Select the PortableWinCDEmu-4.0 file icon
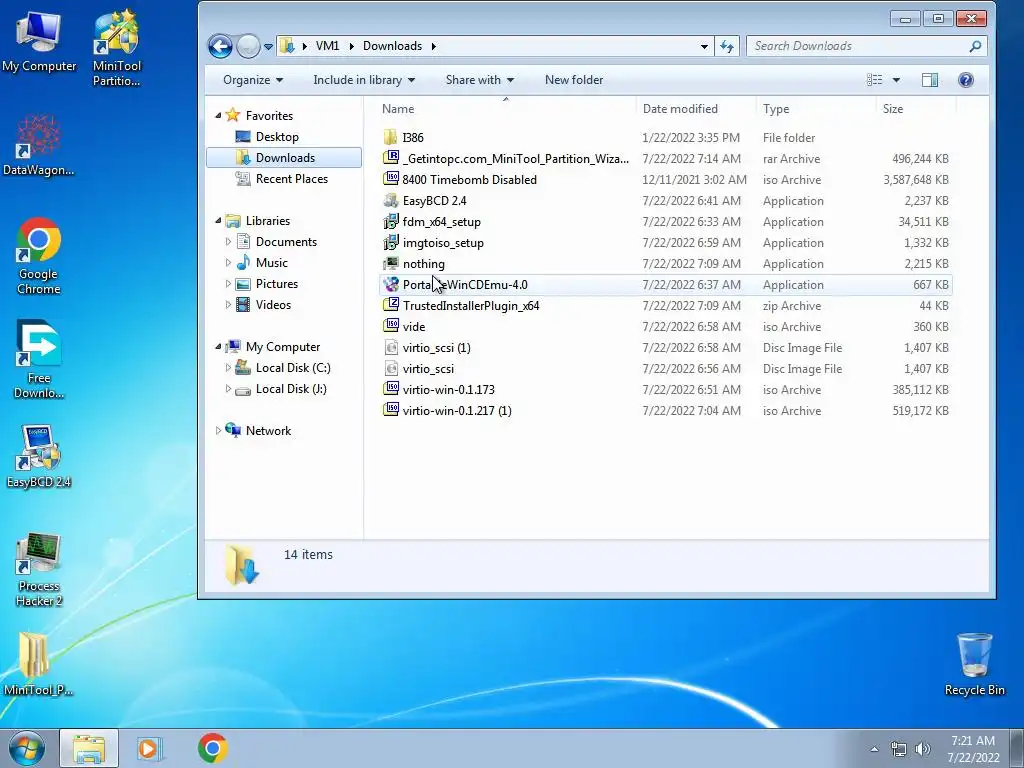Image resolution: width=1024 pixels, height=768 pixels. (391, 284)
